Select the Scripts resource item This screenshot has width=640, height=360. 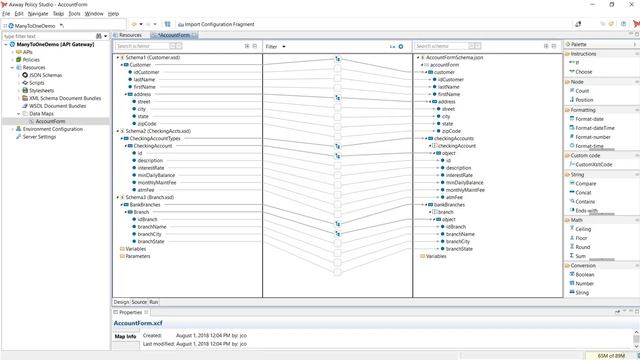coord(36,83)
